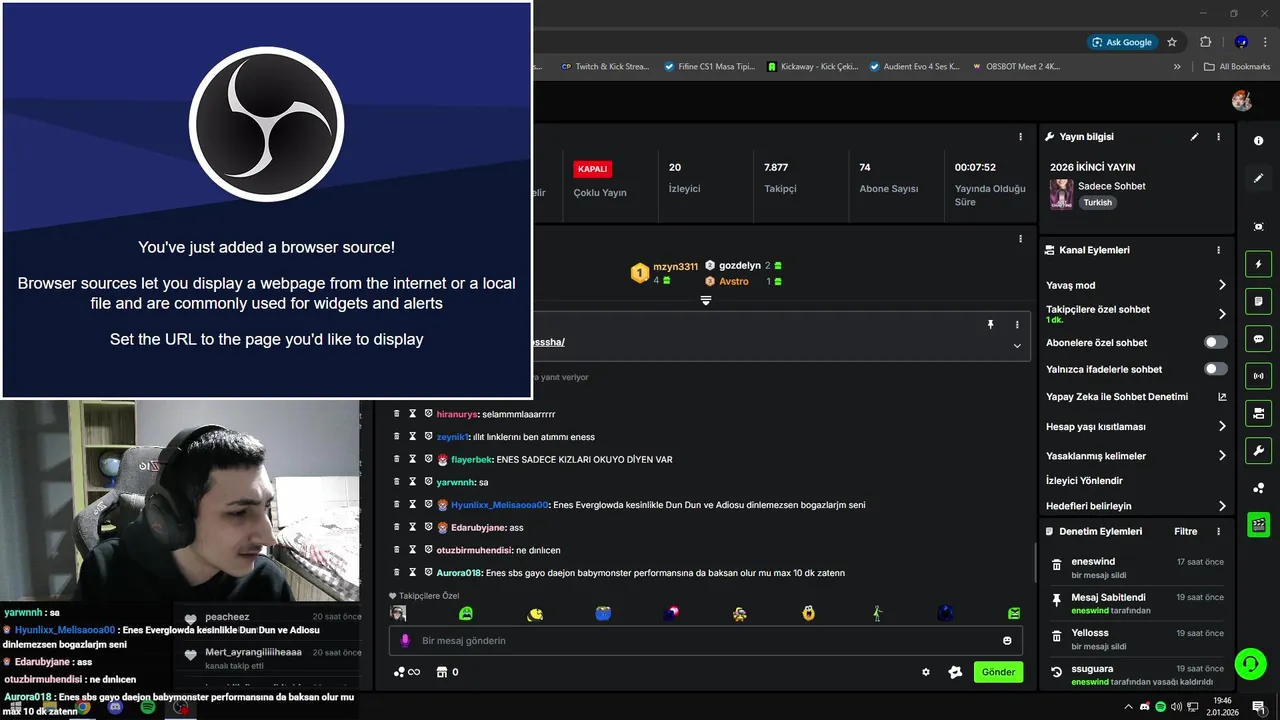
Task: Open Chrome extensions puzzle icon
Action: (x=1205, y=42)
